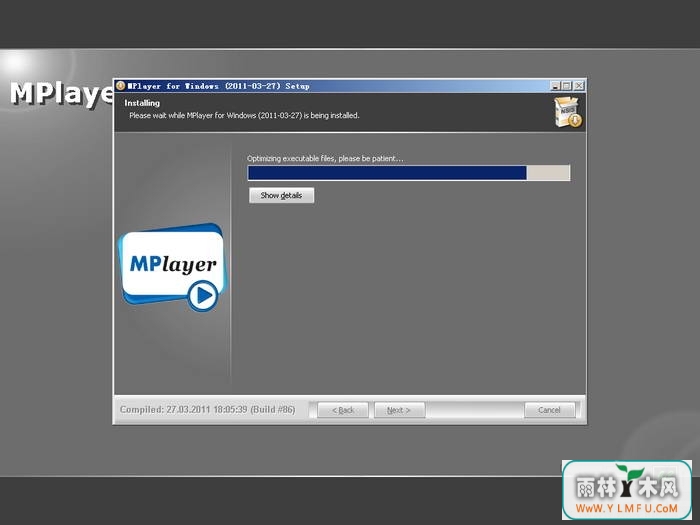This screenshot has width=700, height=525.
Task: Click the 'Optimizing executable files, please be patient...' text
Action: [x=325, y=158]
